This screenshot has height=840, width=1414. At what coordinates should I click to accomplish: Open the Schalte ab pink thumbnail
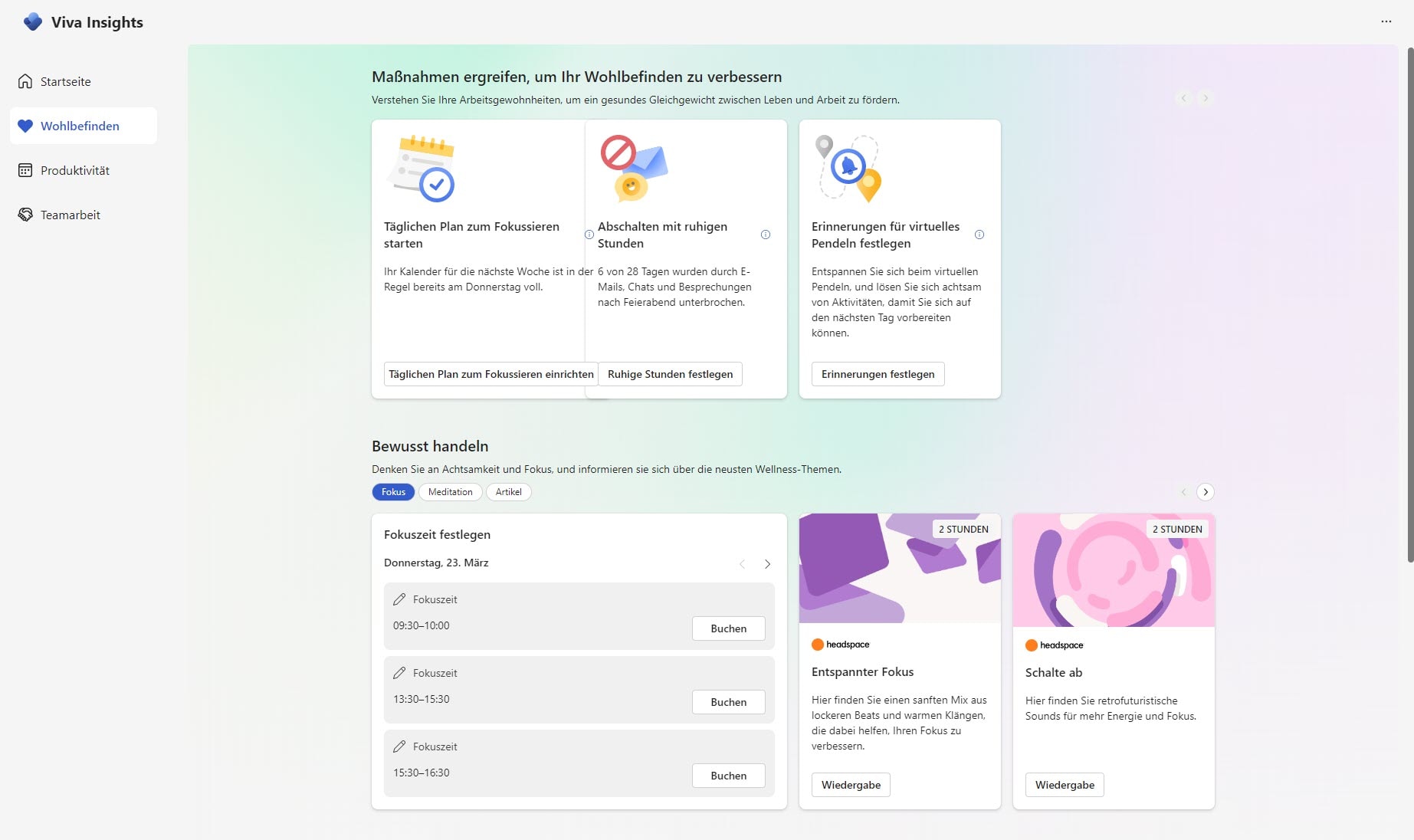[x=1113, y=570]
